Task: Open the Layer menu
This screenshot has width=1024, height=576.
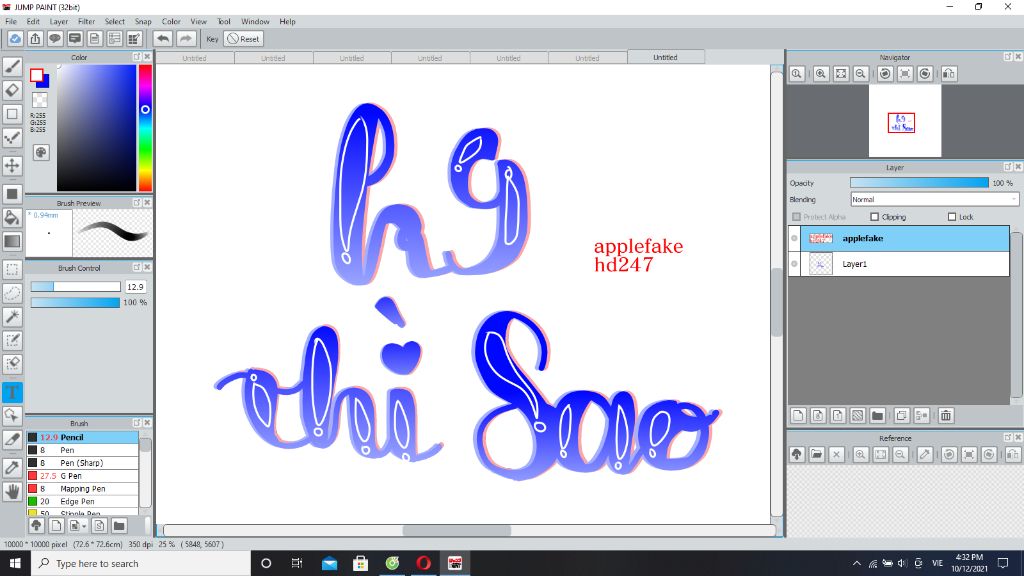Action: click(x=59, y=22)
